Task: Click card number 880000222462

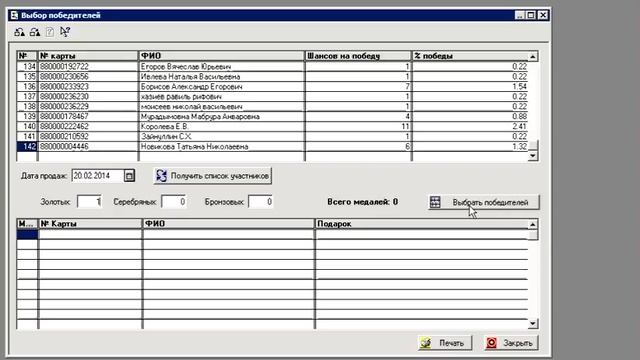Action: (x=64, y=127)
